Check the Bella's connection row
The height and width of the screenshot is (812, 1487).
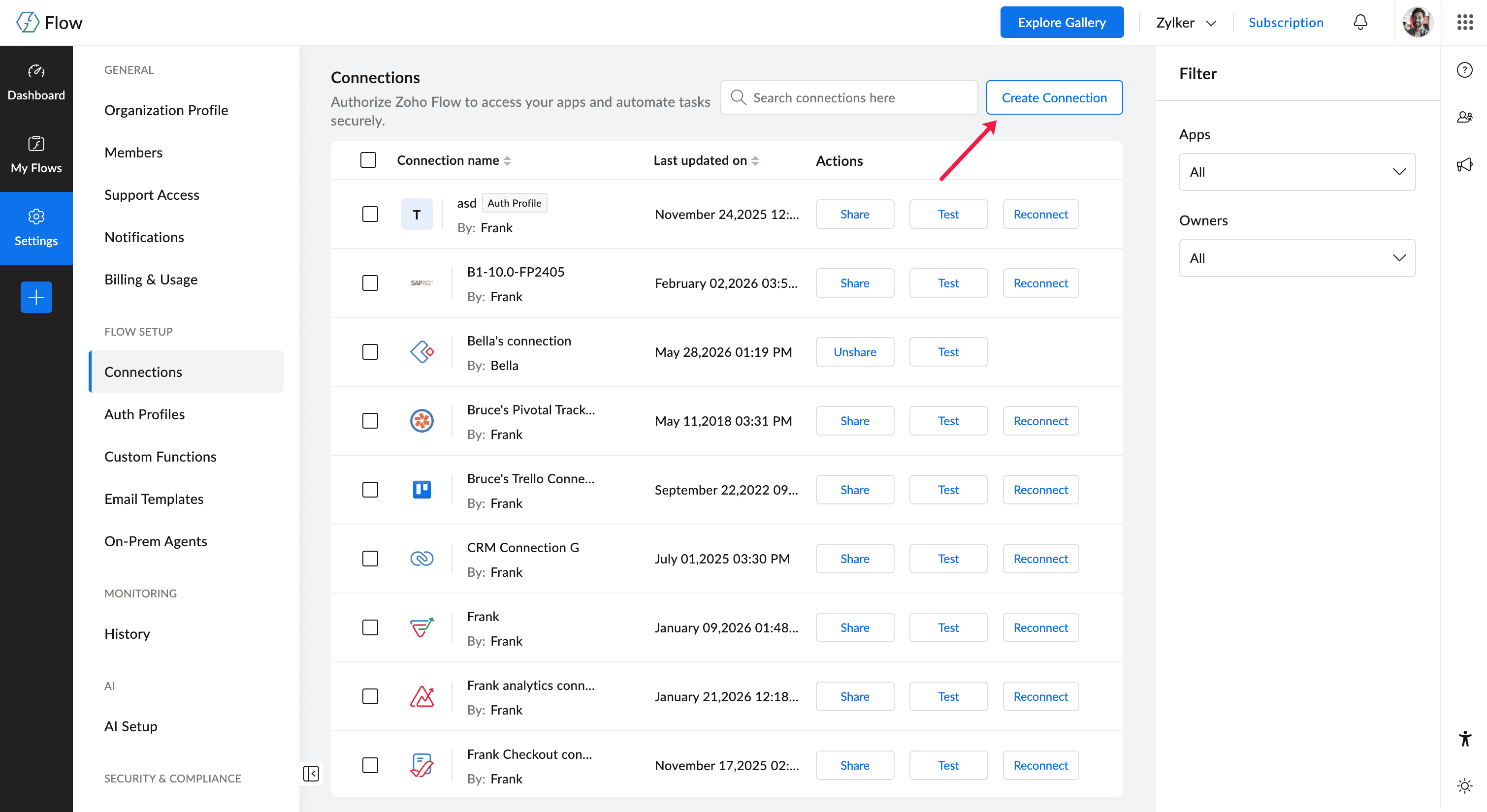pyautogui.click(x=370, y=352)
